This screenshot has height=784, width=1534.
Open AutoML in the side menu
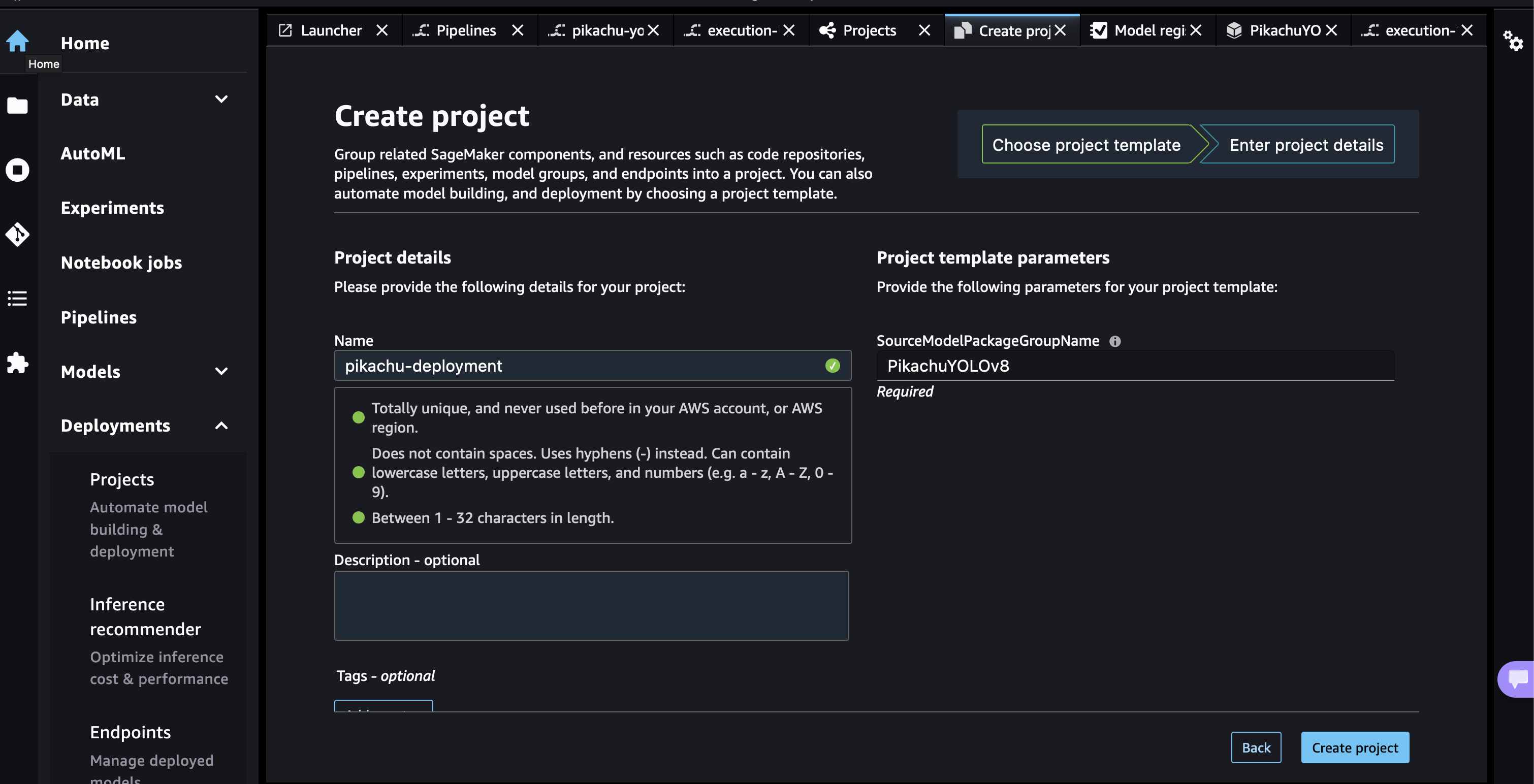coord(93,153)
